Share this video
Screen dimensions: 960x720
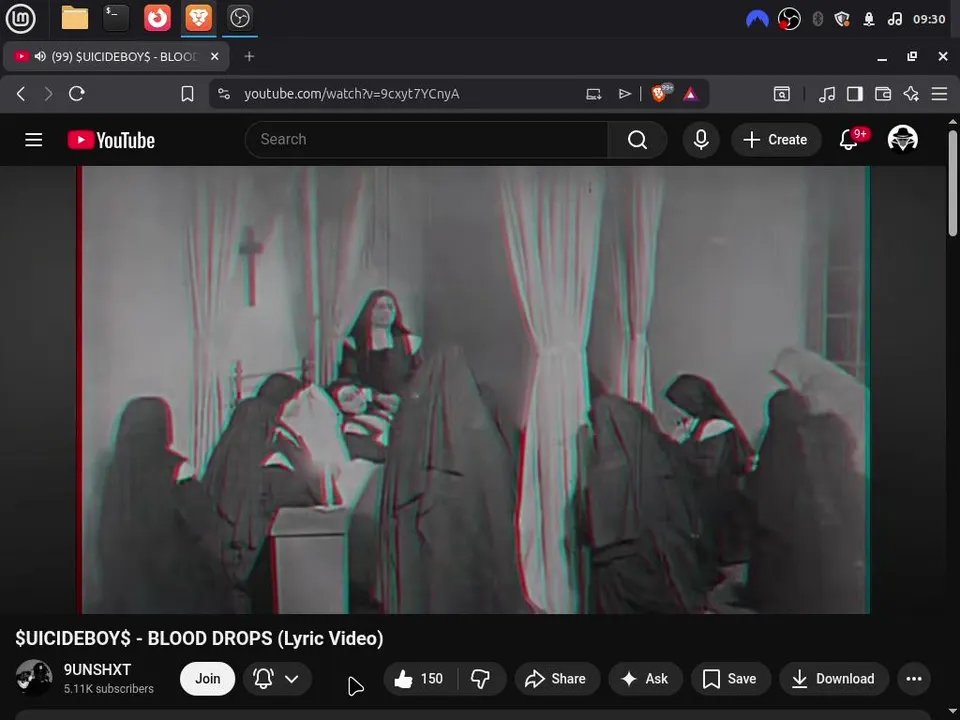click(x=557, y=678)
